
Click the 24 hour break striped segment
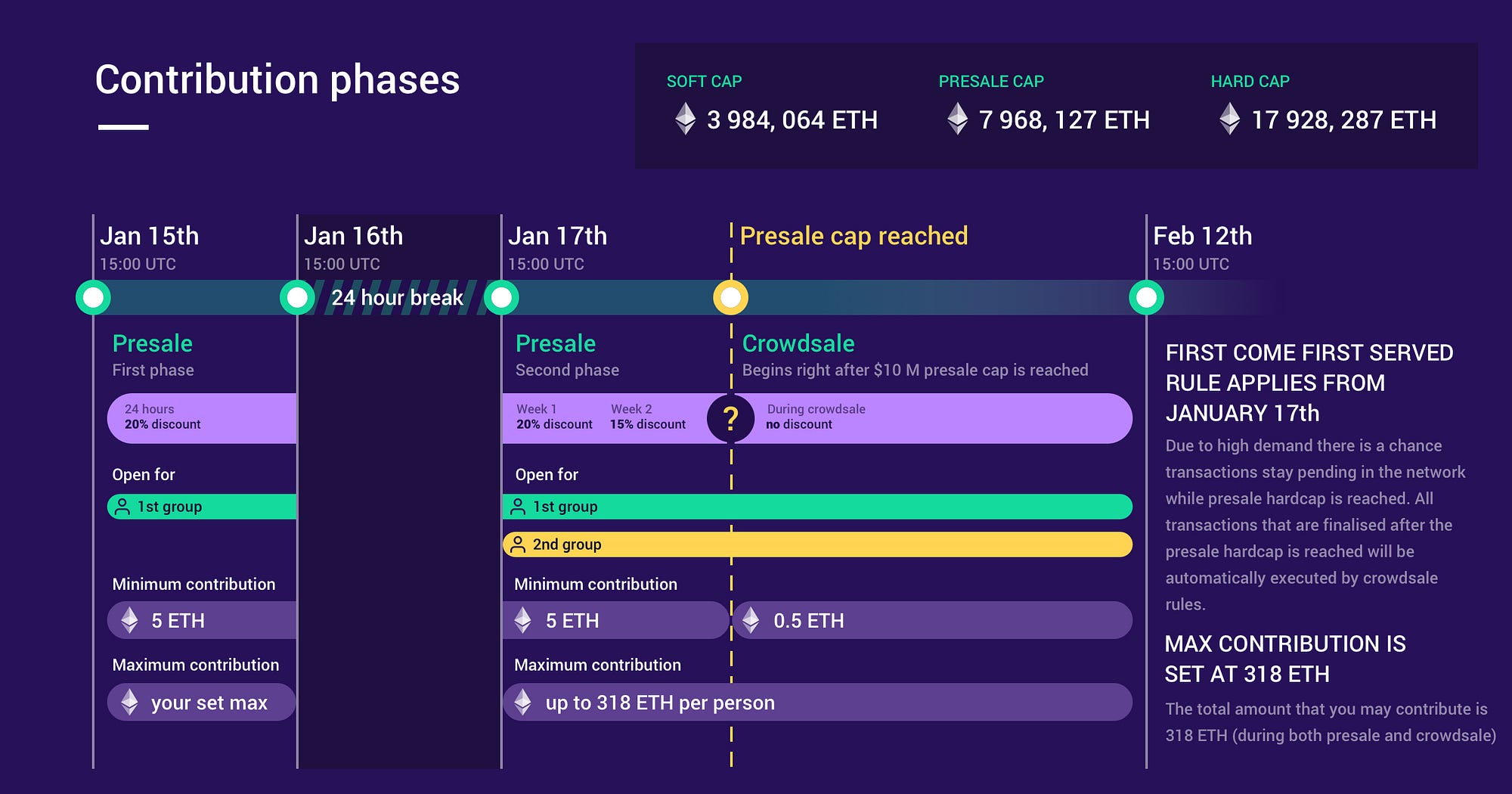point(398,297)
